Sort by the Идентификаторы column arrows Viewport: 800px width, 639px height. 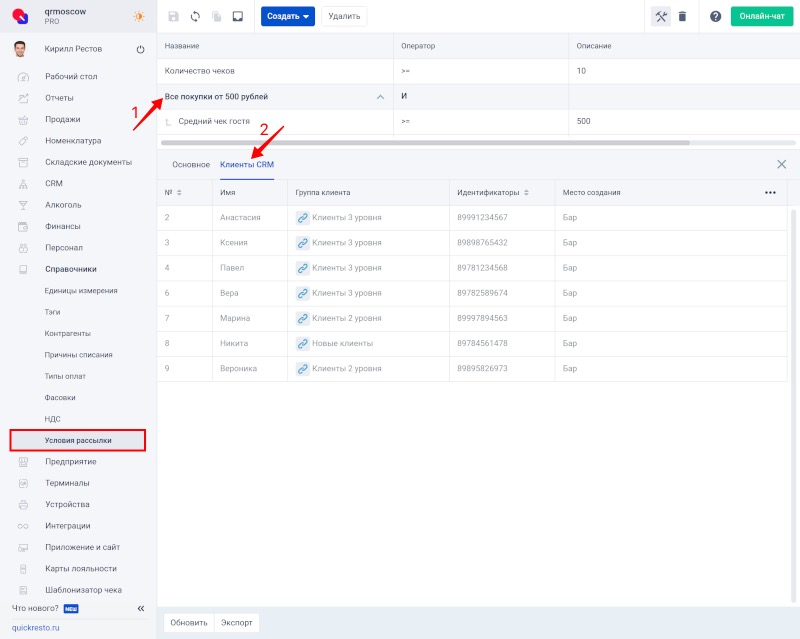click(526, 192)
